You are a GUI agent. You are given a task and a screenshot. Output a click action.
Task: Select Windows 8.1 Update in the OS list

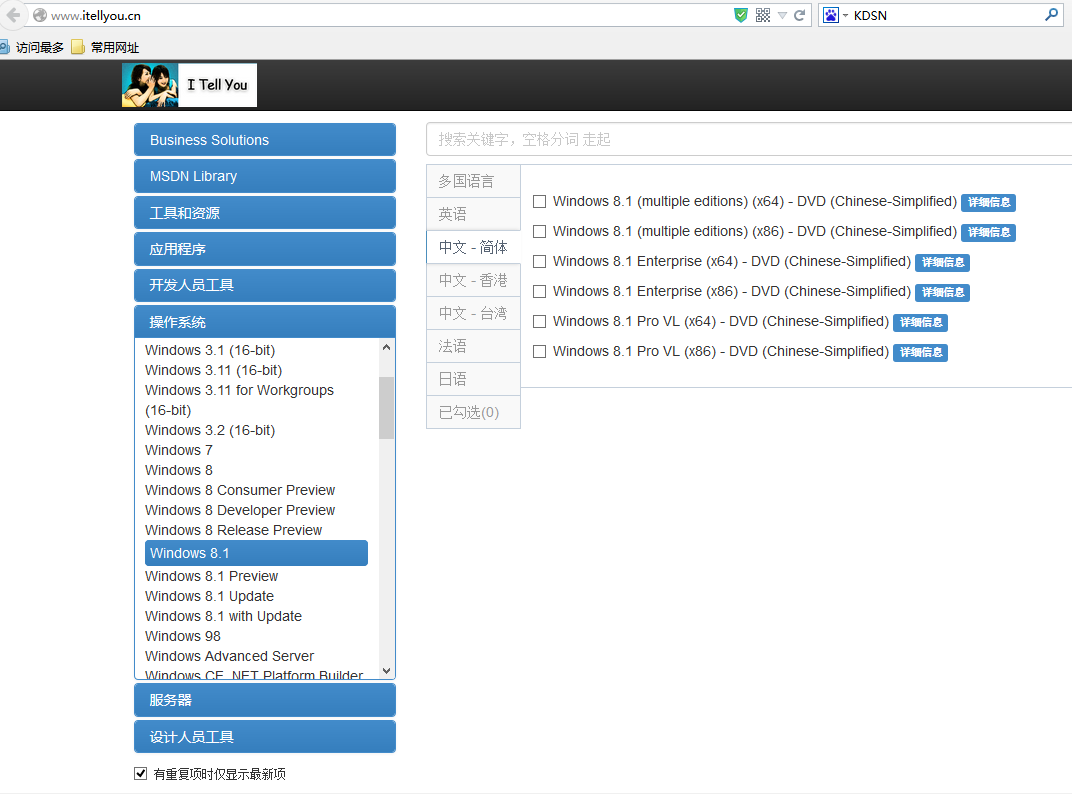[x=209, y=596]
